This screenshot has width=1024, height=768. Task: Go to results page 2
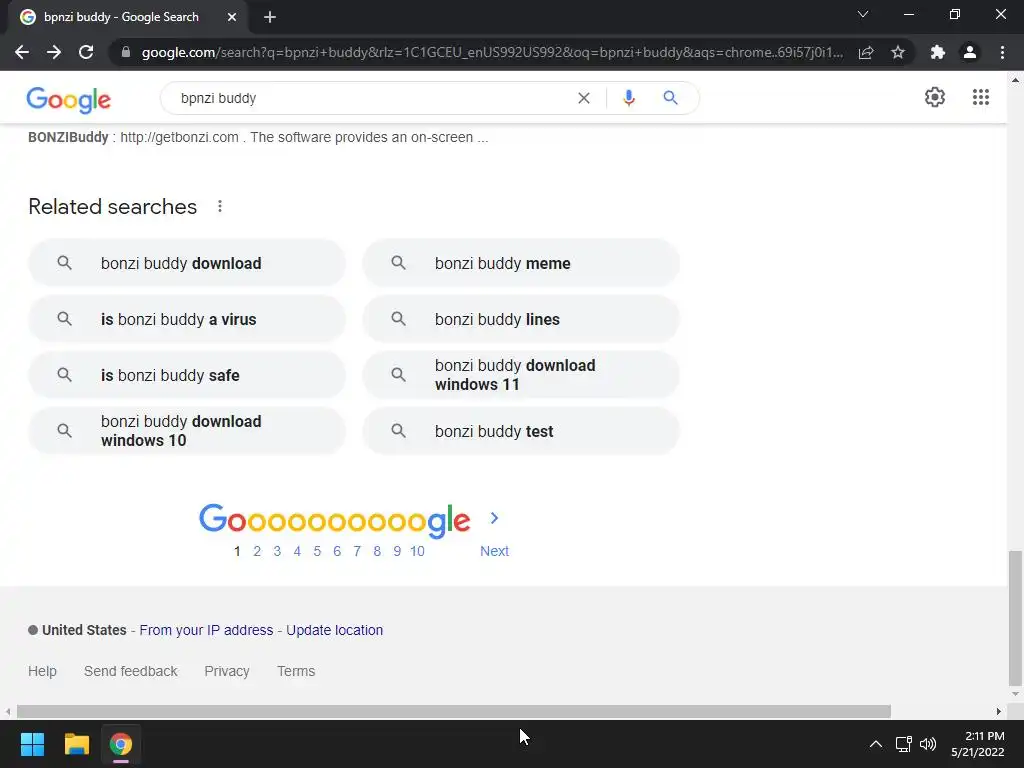click(x=257, y=551)
